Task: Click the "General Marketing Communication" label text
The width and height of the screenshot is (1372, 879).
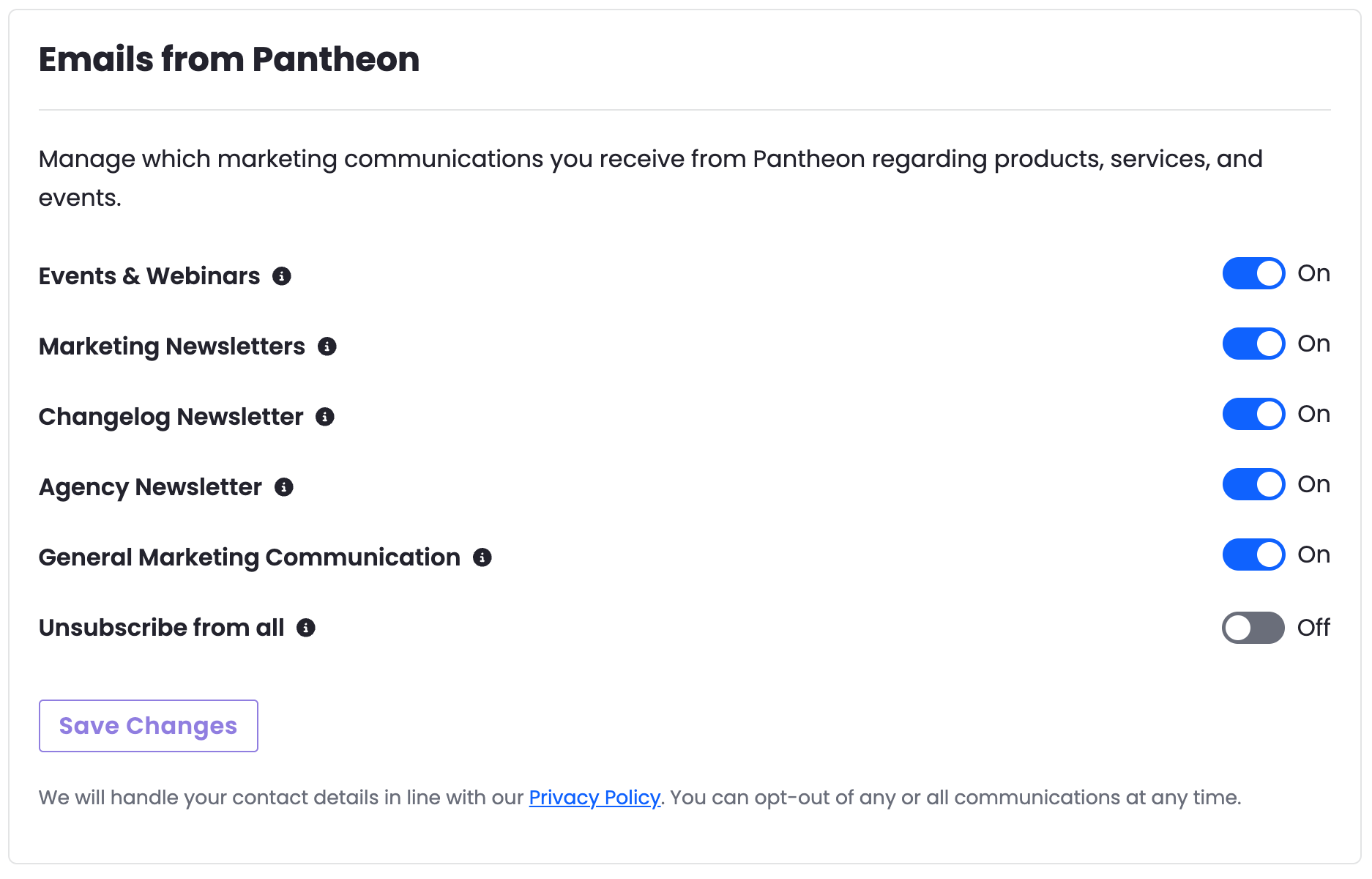Action: (250, 557)
